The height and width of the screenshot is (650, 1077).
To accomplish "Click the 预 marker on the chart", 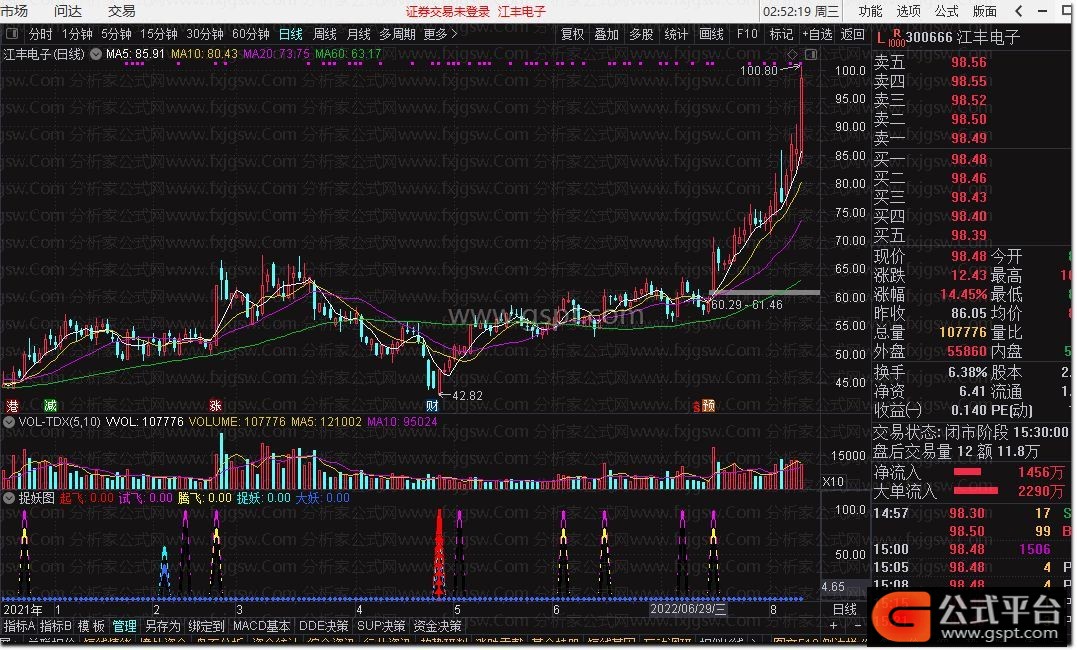I will click(709, 406).
